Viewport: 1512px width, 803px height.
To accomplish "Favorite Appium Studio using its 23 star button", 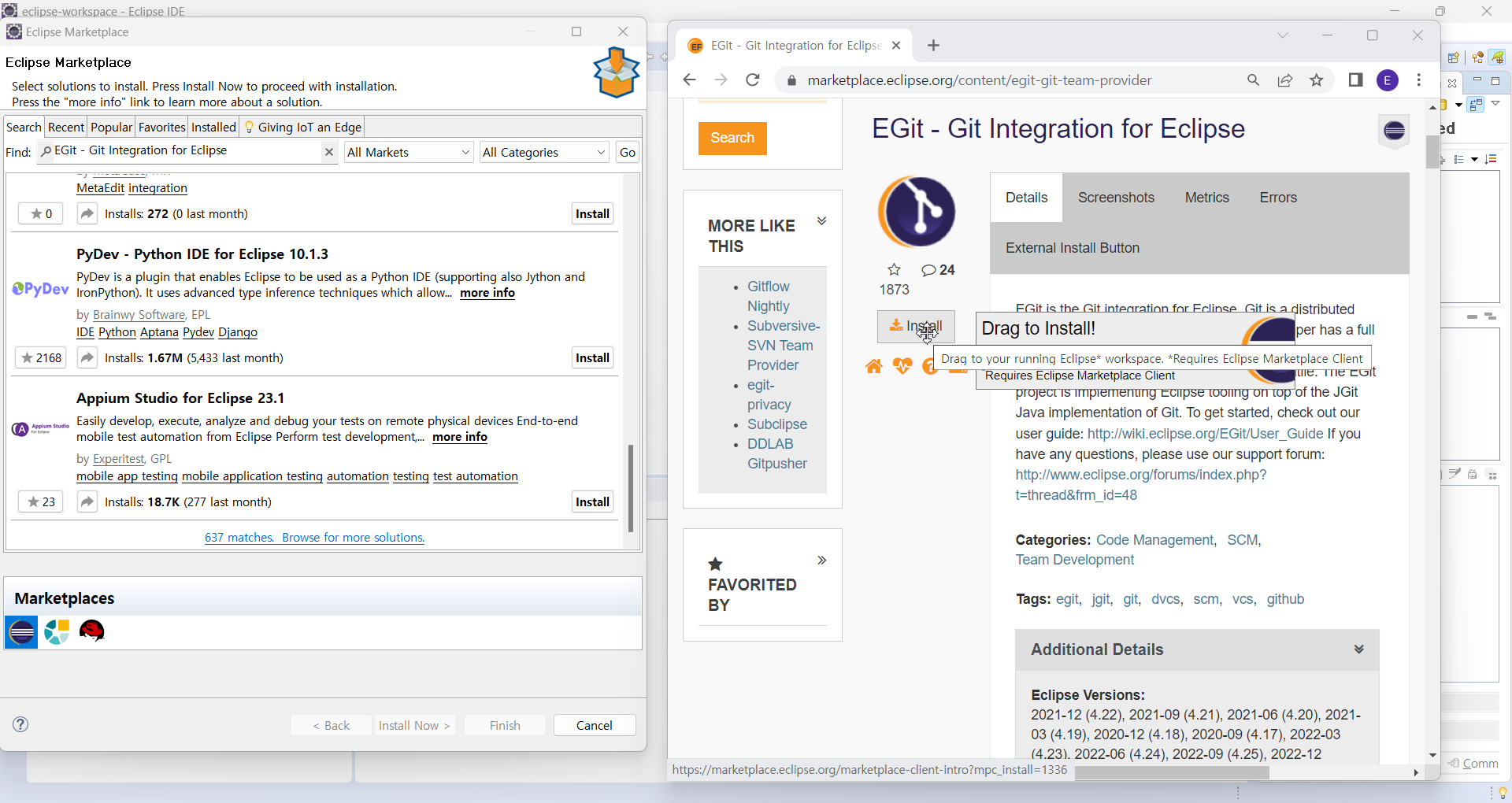I will (41, 502).
